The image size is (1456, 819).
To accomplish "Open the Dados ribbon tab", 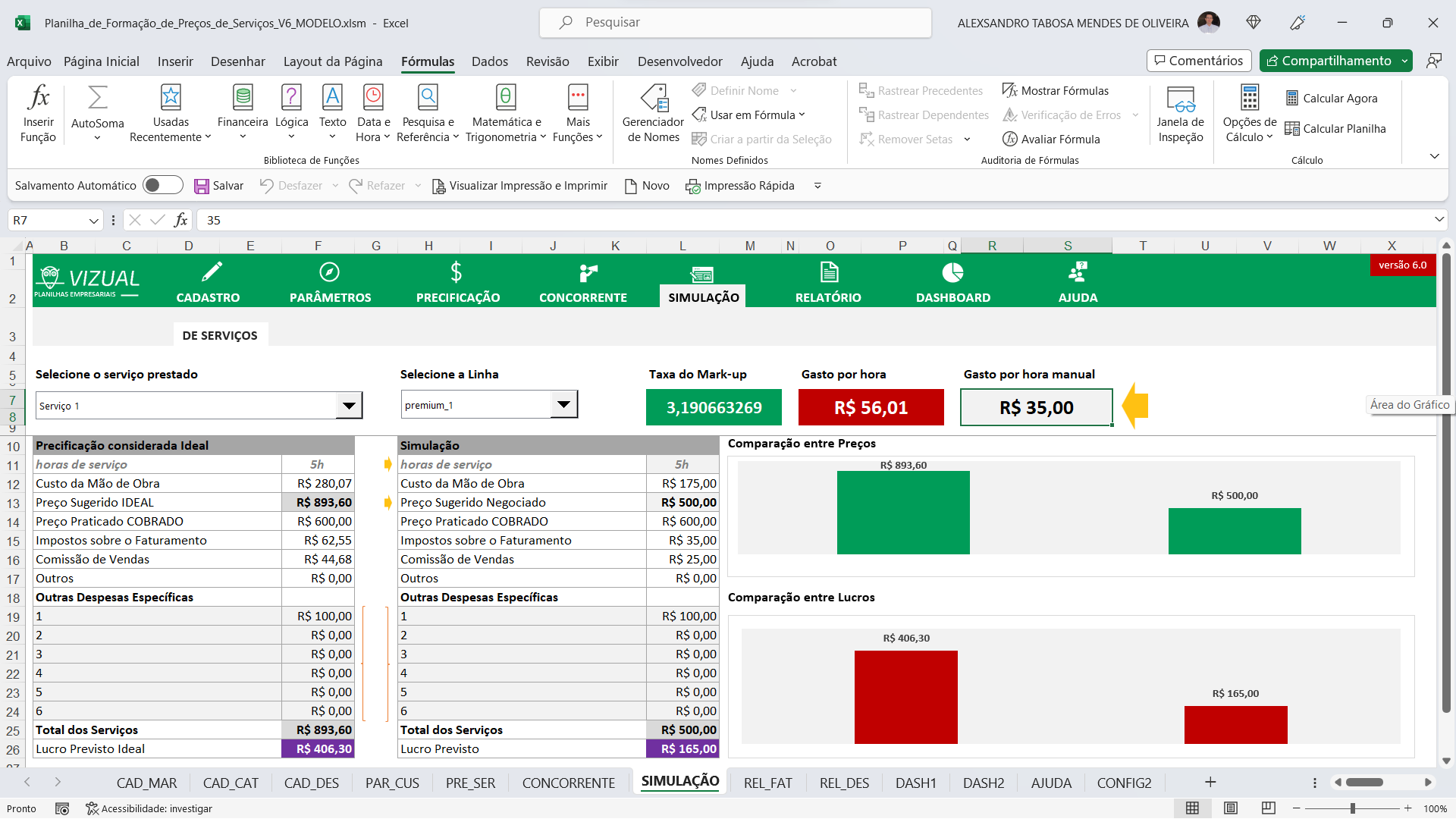I will click(489, 61).
